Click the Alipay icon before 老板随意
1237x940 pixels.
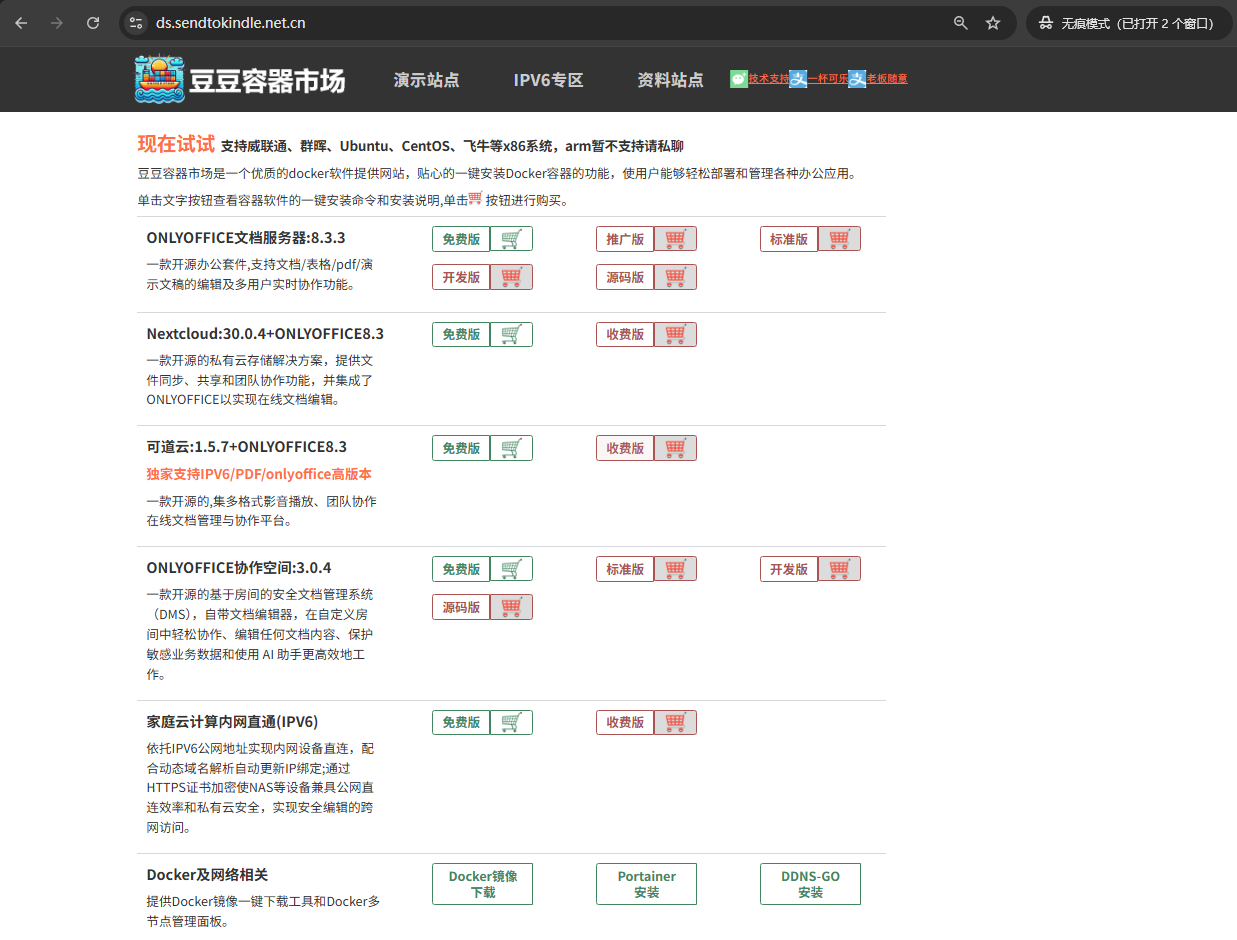pos(857,79)
